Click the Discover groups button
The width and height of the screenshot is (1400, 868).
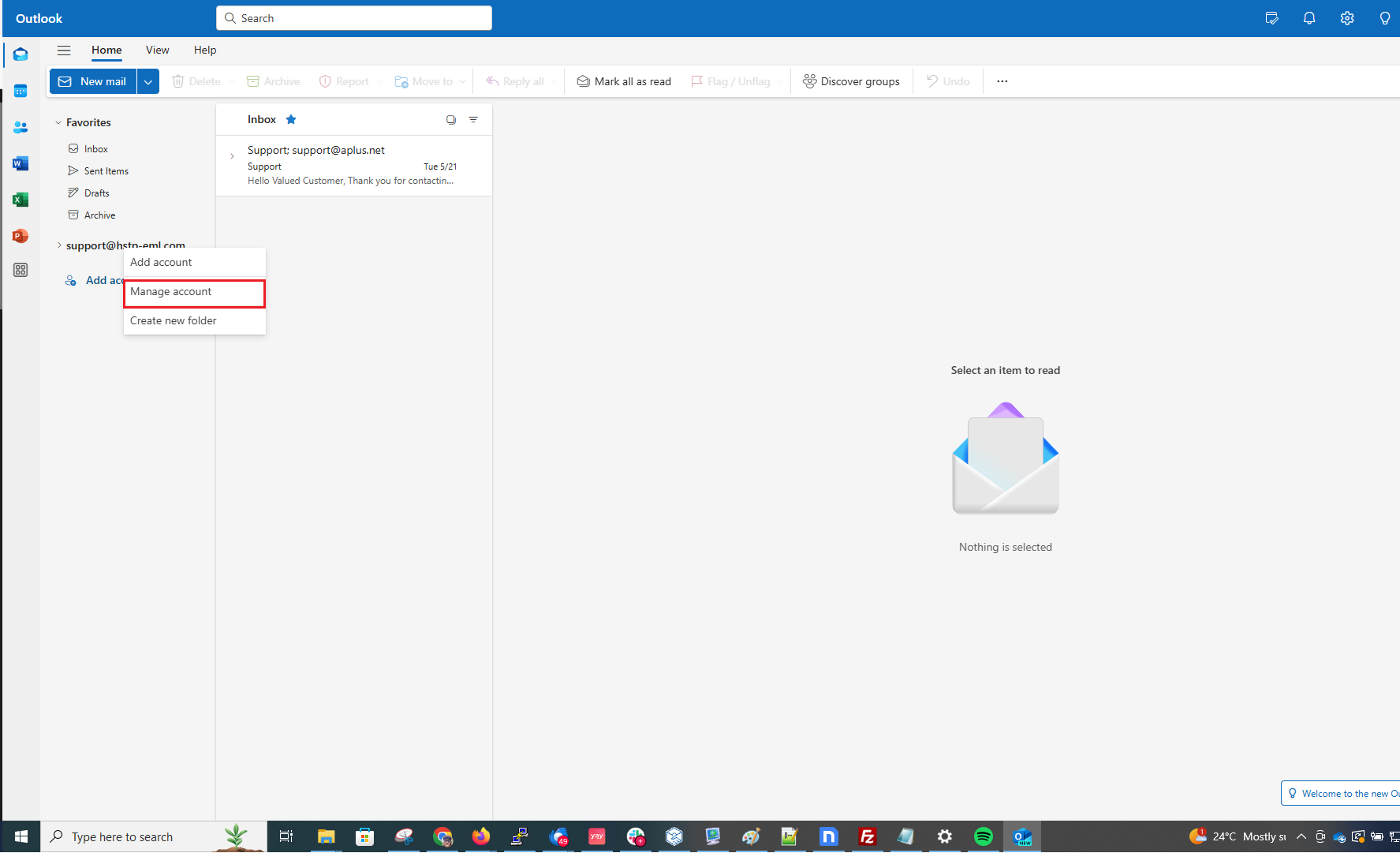[851, 81]
